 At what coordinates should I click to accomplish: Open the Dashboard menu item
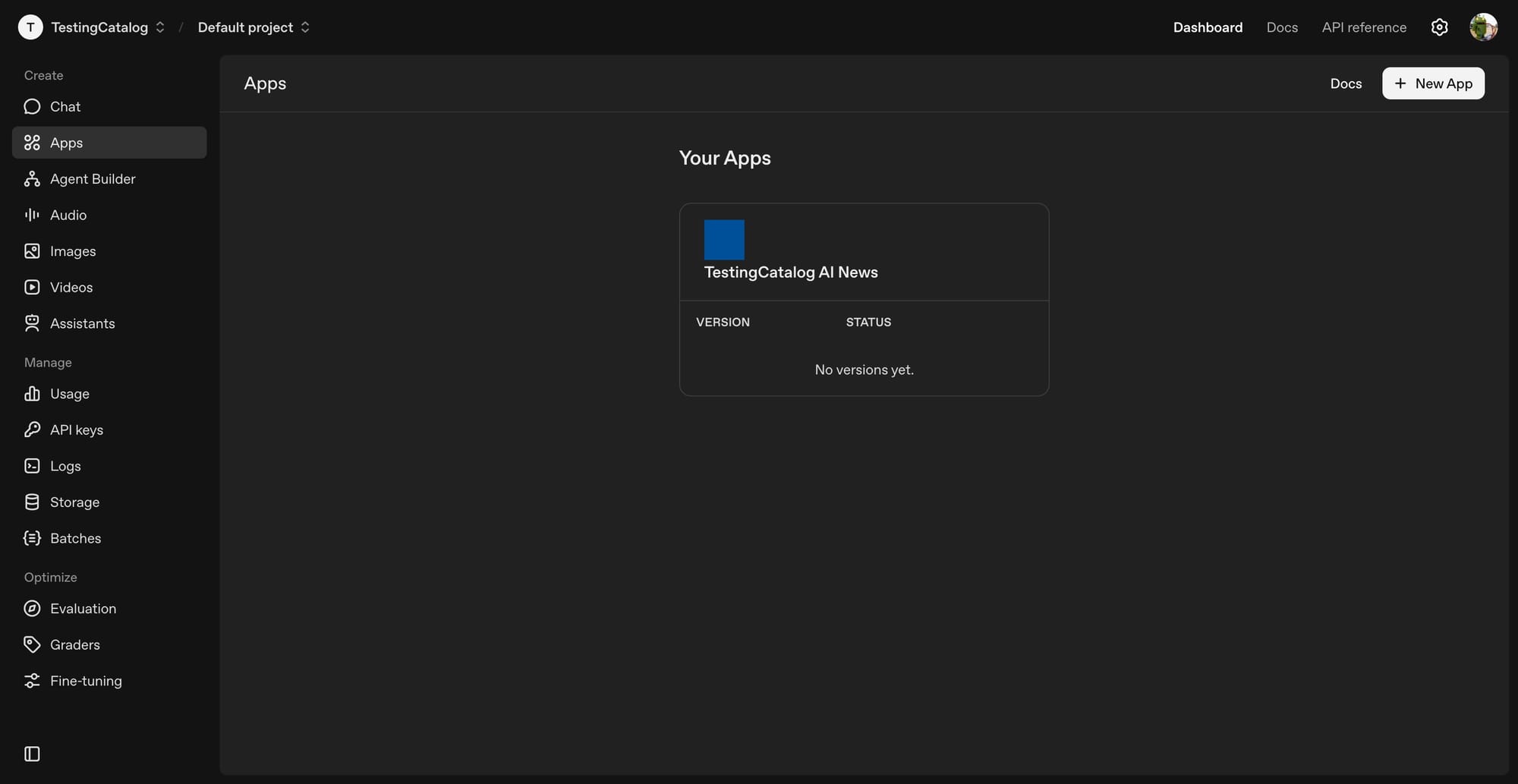1208,27
